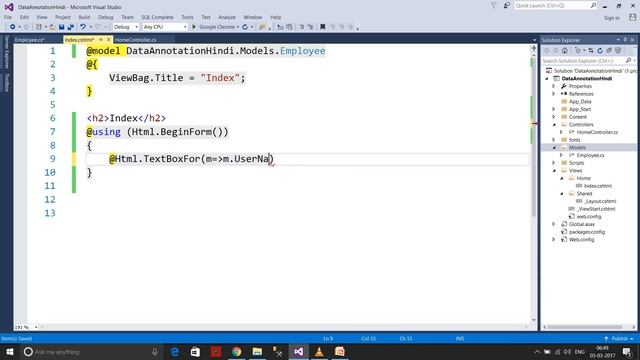640x360 pixels.
Task: Open File Explorer from the taskbar
Action: click(x=257, y=351)
